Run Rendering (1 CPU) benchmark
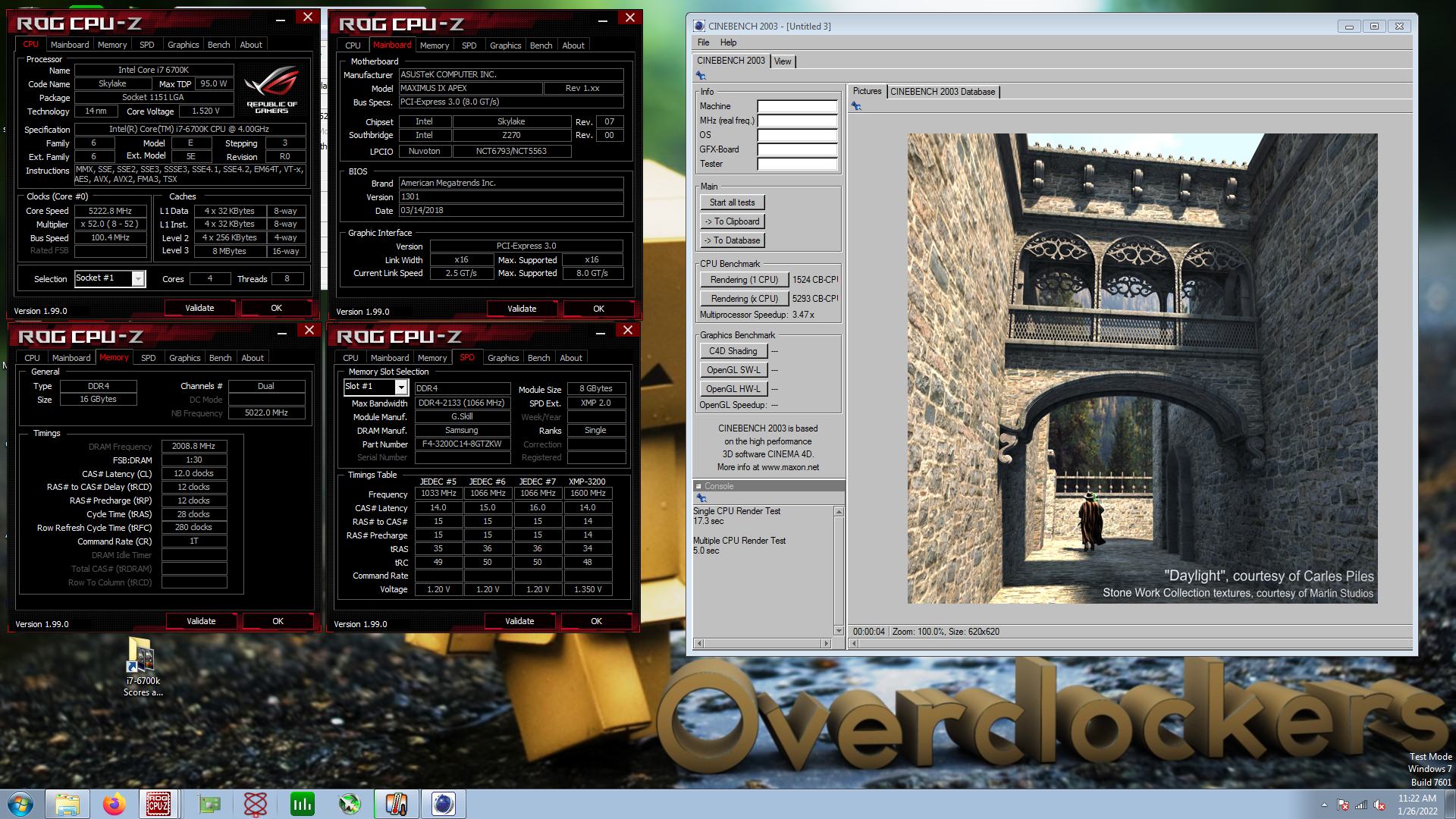Screen dimensions: 1456x819 click(x=744, y=280)
